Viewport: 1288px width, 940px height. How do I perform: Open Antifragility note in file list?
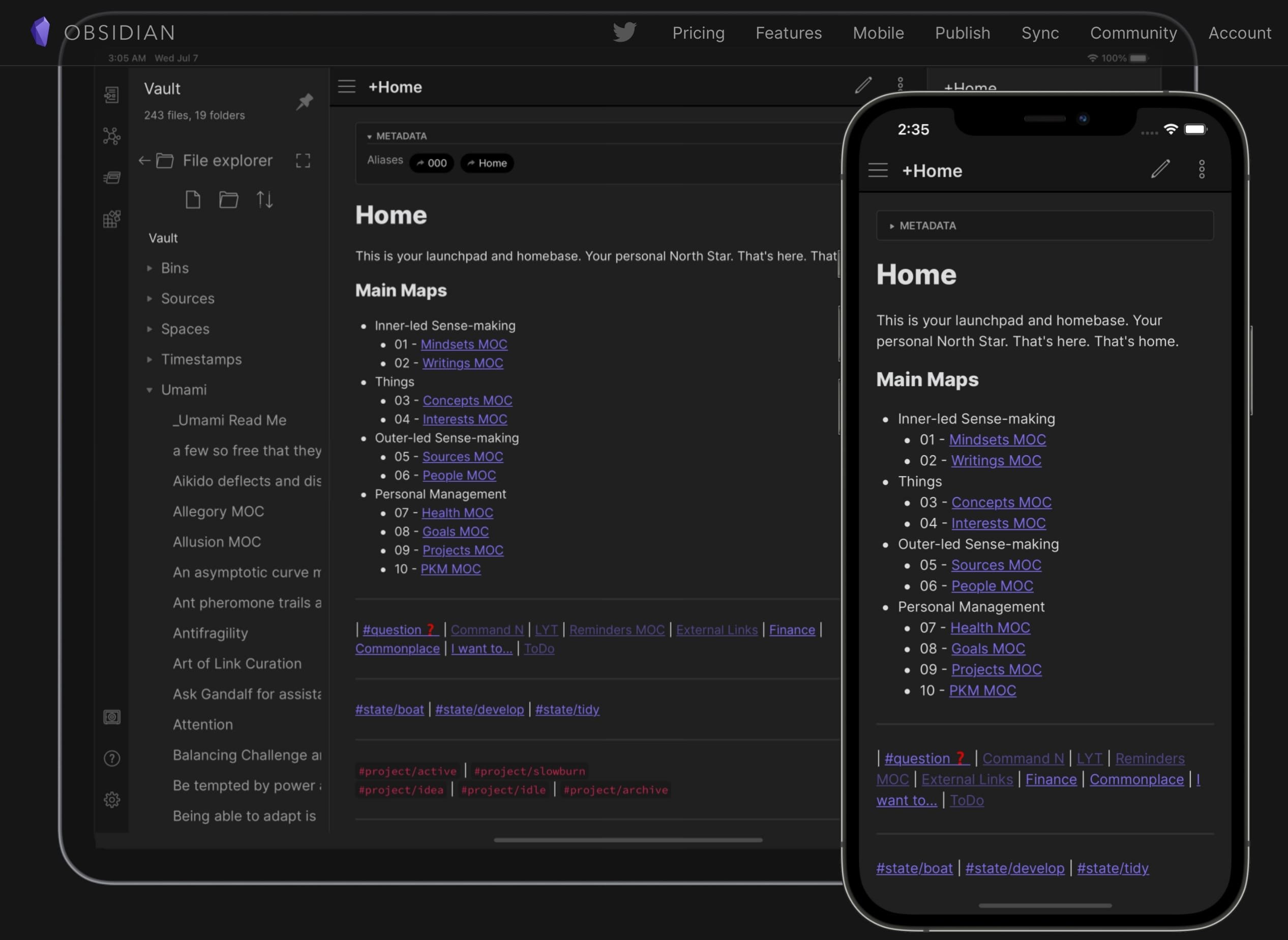coord(211,633)
